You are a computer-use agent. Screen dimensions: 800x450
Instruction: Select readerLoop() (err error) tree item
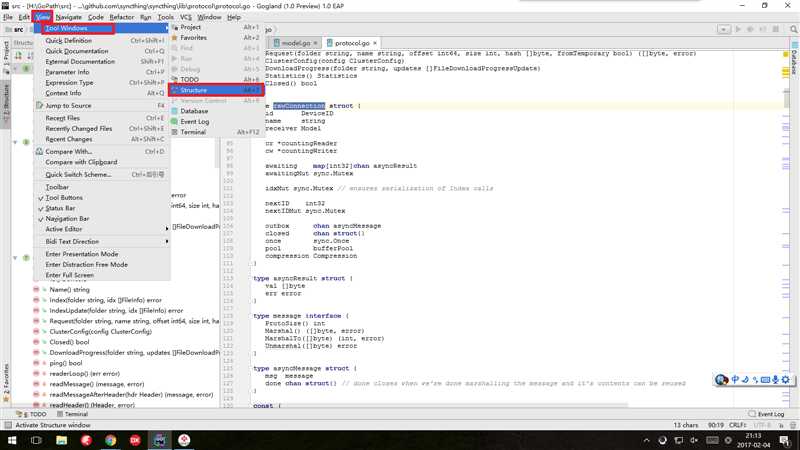(x=84, y=373)
